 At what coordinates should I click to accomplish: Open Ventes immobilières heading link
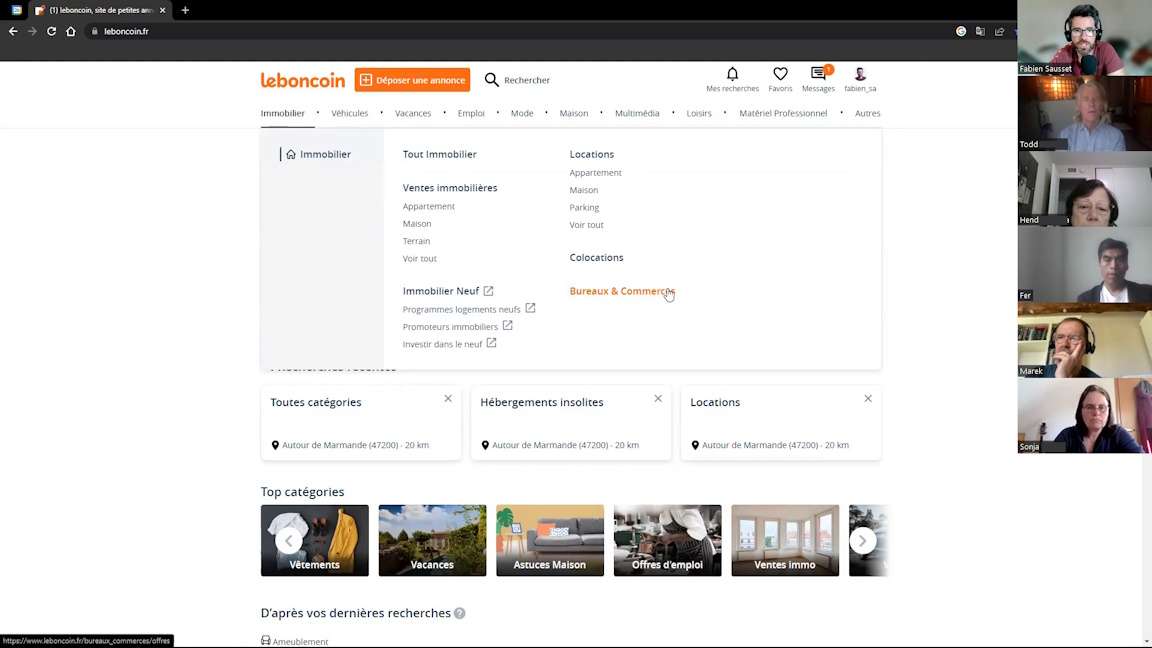click(450, 188)
